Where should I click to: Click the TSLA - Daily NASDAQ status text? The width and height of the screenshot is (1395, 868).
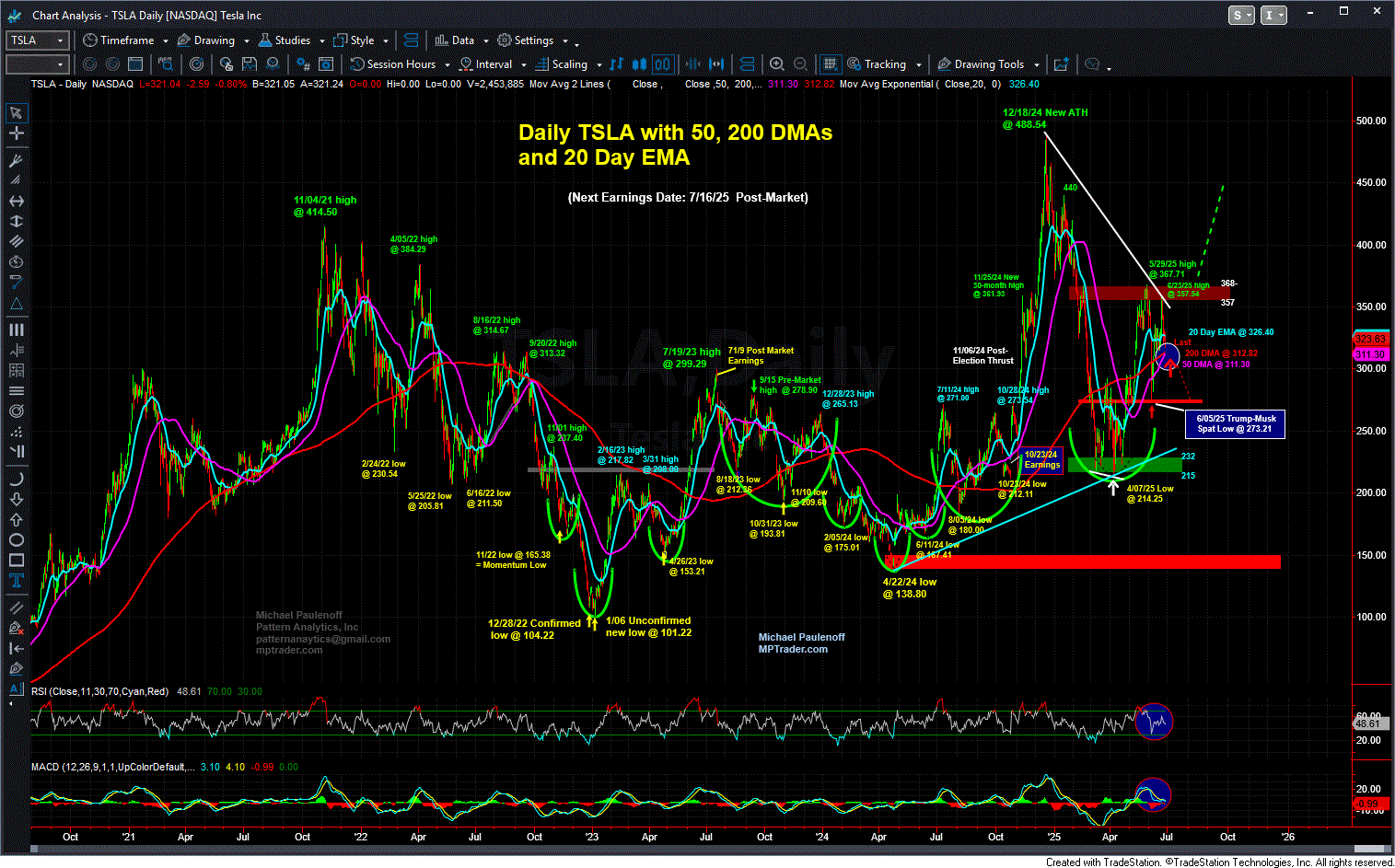82,84
